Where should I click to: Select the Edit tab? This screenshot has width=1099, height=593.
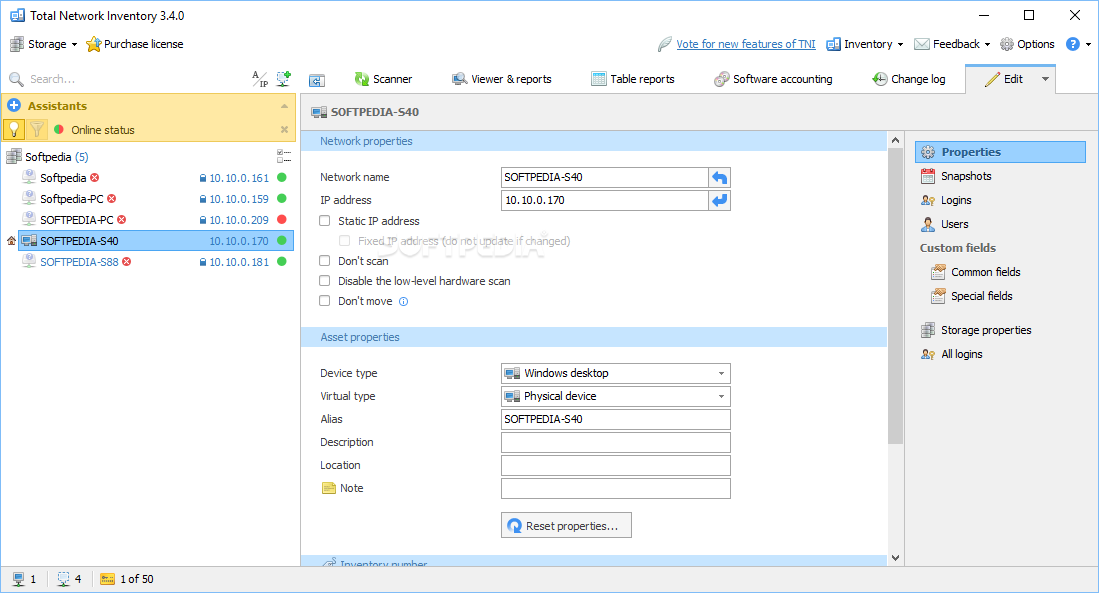point(1004,79)
